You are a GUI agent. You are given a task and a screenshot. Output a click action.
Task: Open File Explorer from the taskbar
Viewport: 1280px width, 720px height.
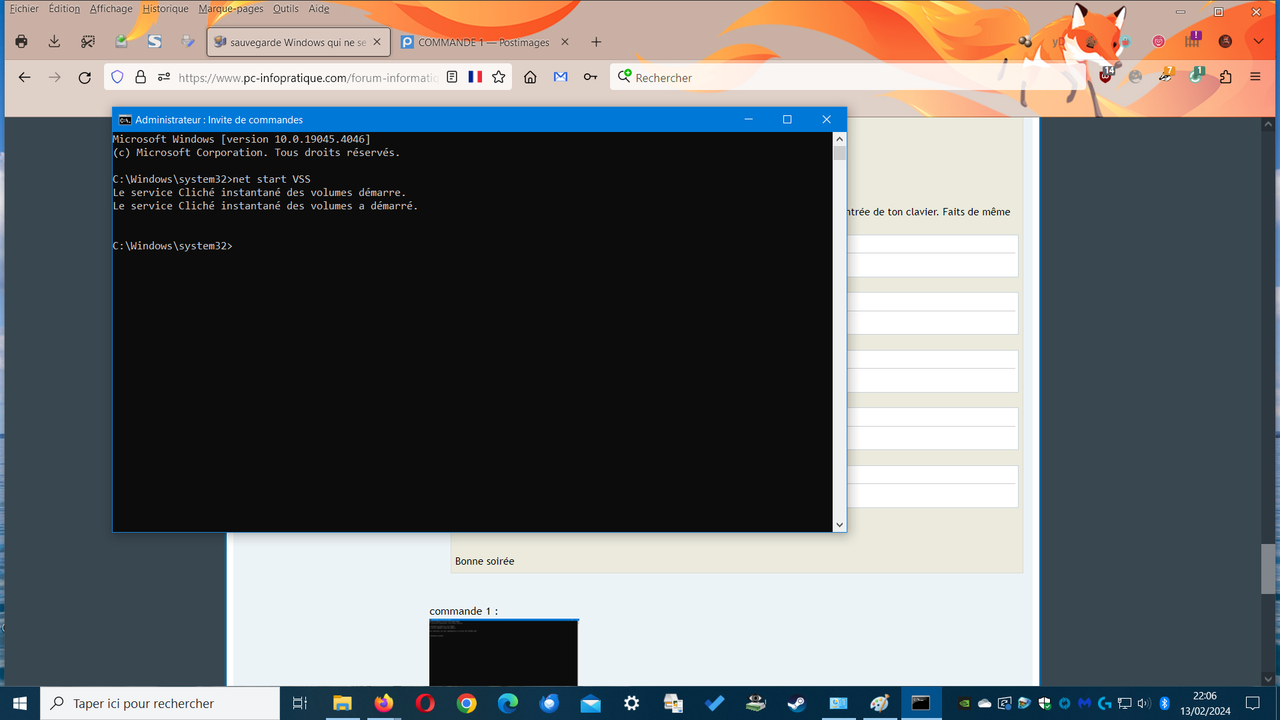coord(342,703)
